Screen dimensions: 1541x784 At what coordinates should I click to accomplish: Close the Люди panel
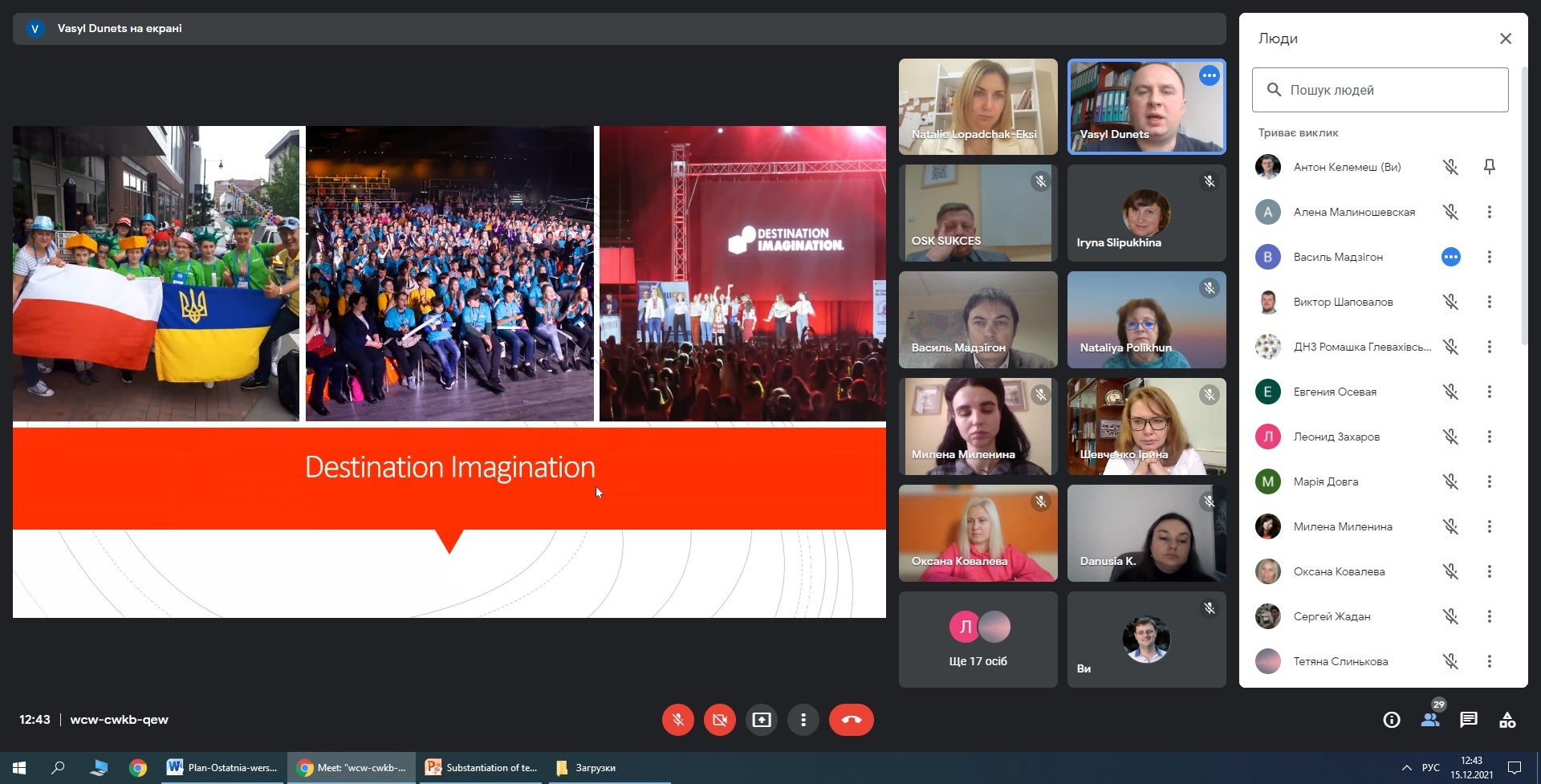tap(1506, 39)
